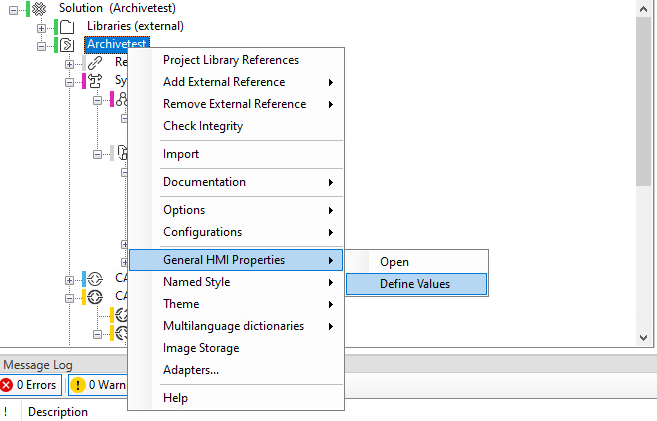The image size is (657, 421).
Task: Click the system node icon beside Sy
Action: pyautogui.click(x=95, y=81)
